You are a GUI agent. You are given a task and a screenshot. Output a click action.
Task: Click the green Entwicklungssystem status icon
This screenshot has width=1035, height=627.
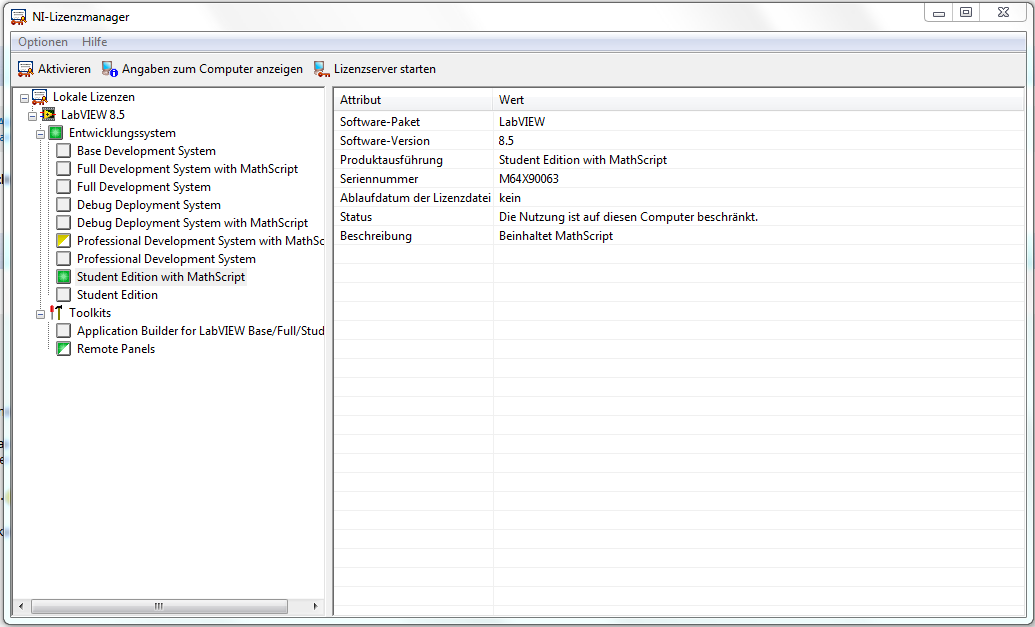(x=56, y=133)
